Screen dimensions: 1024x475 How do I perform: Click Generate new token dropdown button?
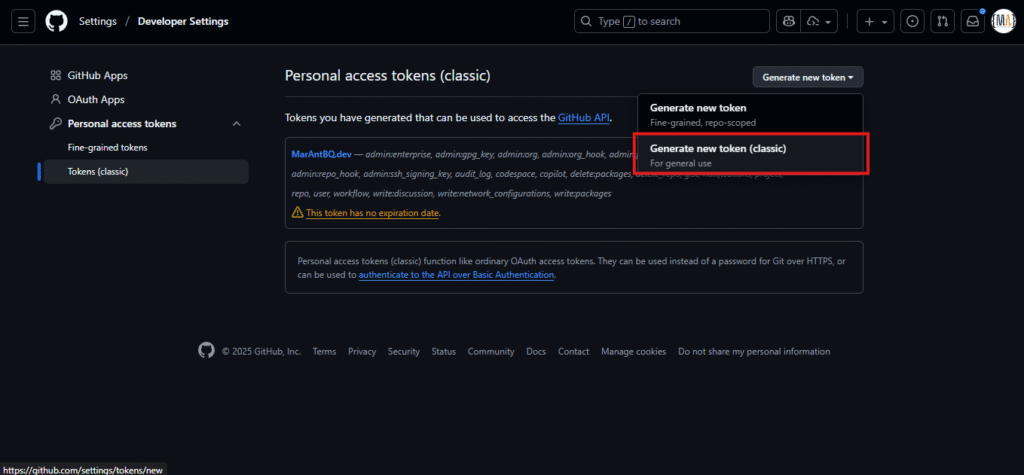(808, 77)
